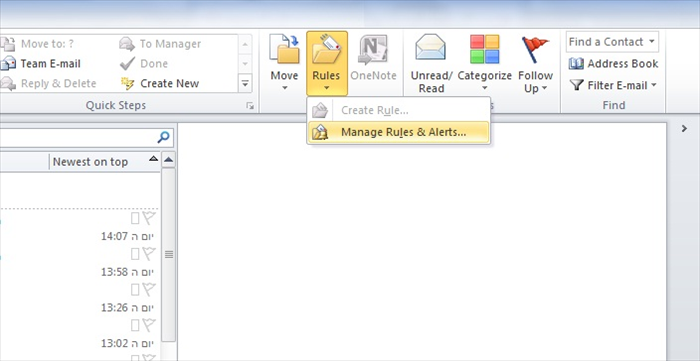Flag the 13:26 message

tap(149, 290)
